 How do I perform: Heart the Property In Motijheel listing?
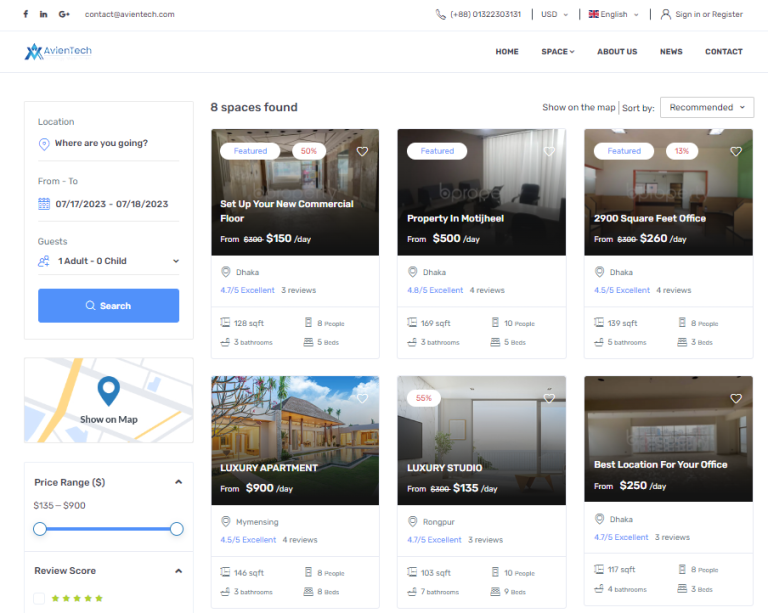[x=549, y=151]
